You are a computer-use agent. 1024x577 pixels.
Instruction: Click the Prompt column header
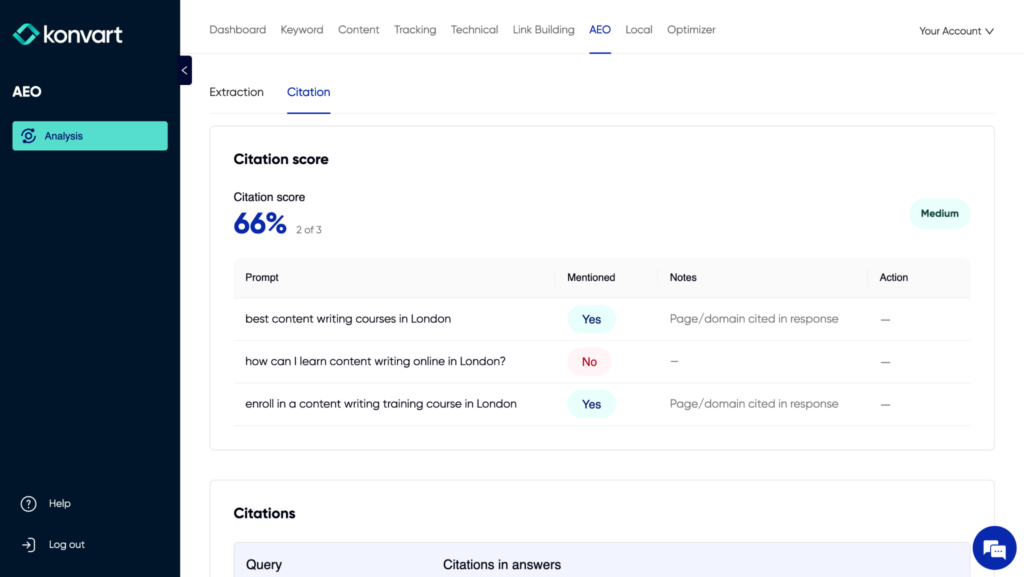[262, 277]
